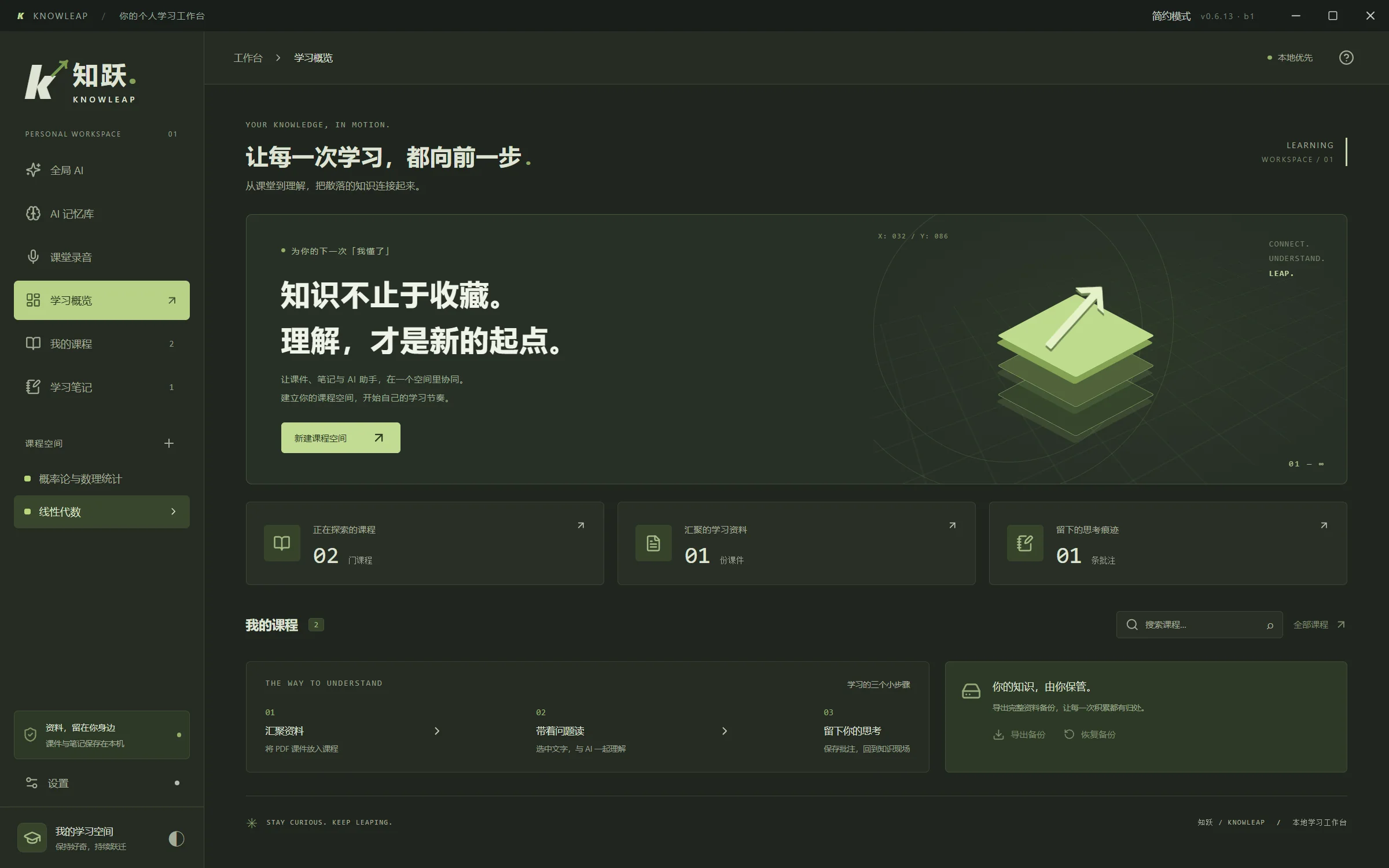Focus the 搜索课程 search field

click(x=1199, y=625)
